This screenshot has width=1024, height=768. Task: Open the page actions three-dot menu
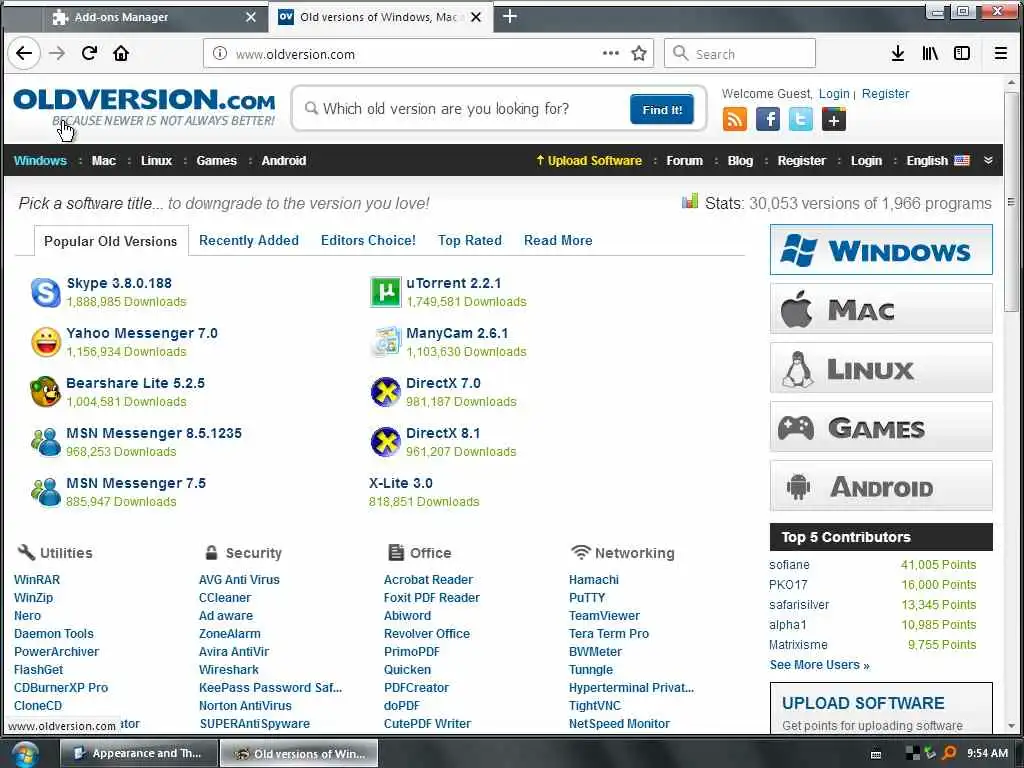point(611,54)
